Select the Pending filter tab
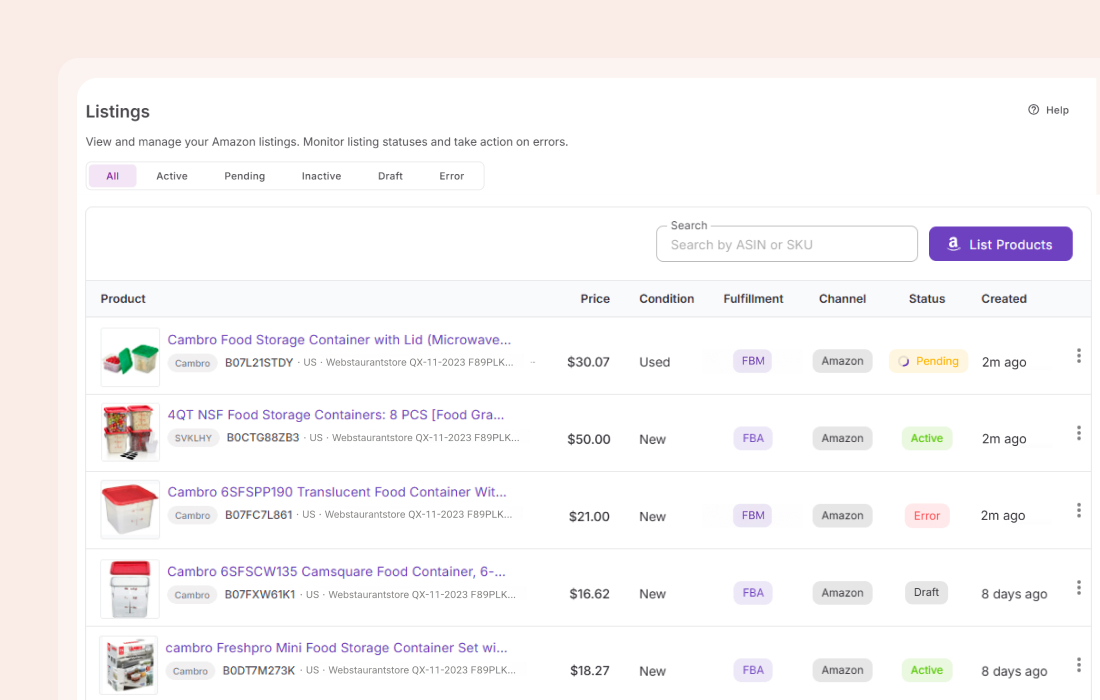Viewport: 1100px width, 700px height. [244, 176]
